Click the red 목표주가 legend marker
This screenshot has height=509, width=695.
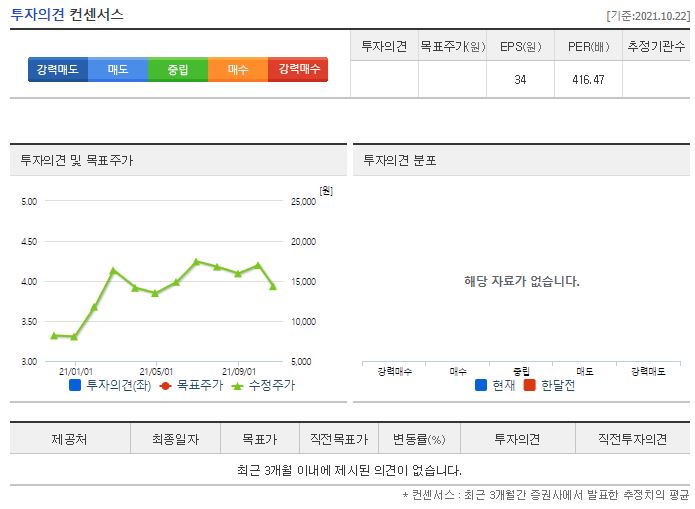coord(165,386)
